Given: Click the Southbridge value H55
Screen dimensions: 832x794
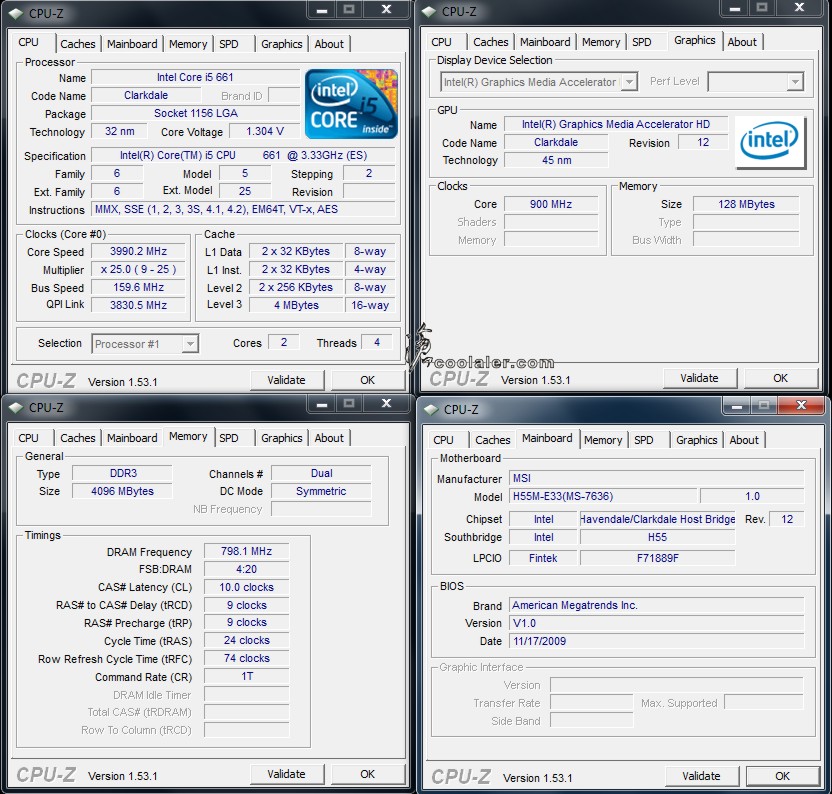Looking at the screenshot, I should pos(657,537).
